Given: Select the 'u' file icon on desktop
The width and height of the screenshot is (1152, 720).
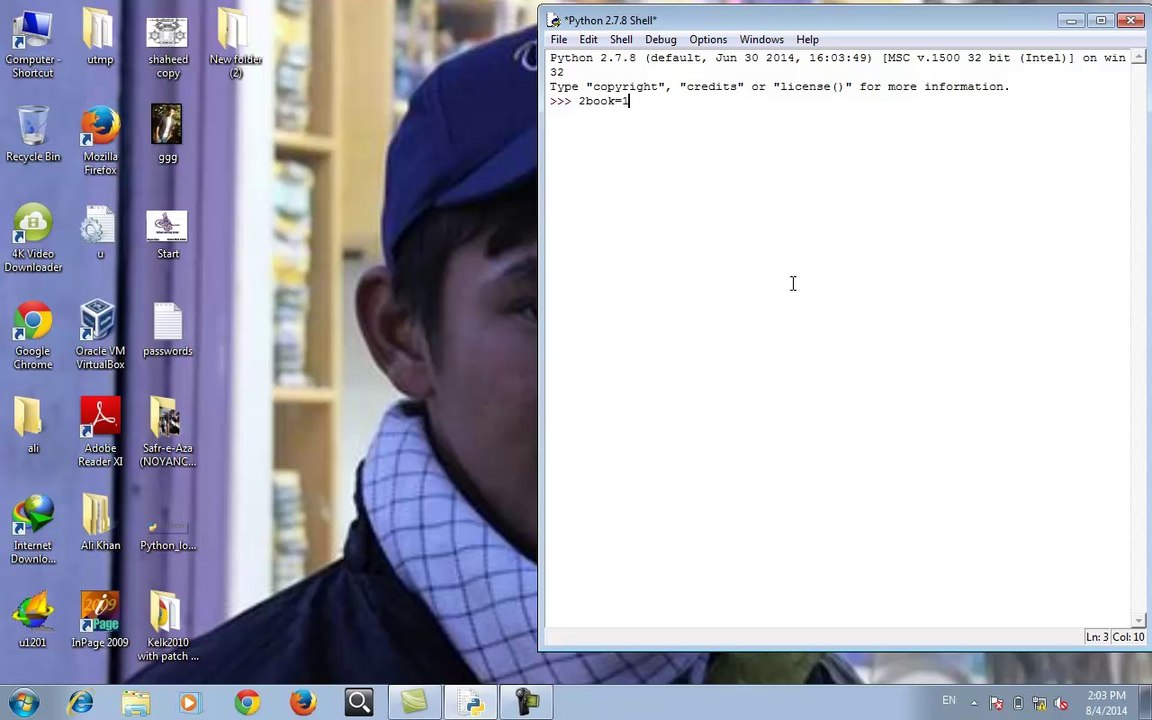Looking at the screenshot, I should pyautogui.click(x=99, y=231).
